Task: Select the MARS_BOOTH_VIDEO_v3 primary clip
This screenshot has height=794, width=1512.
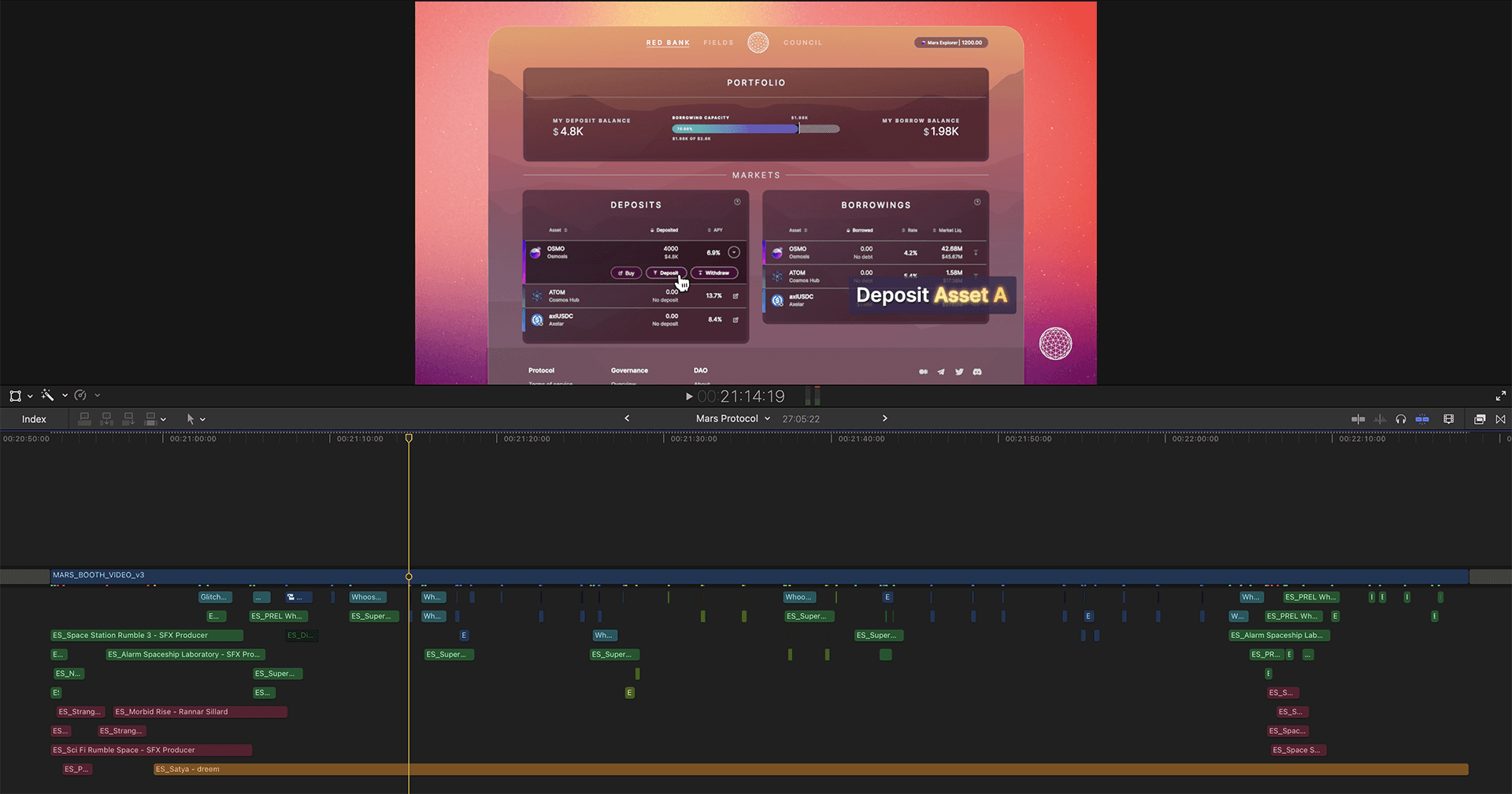Action: 760,576
